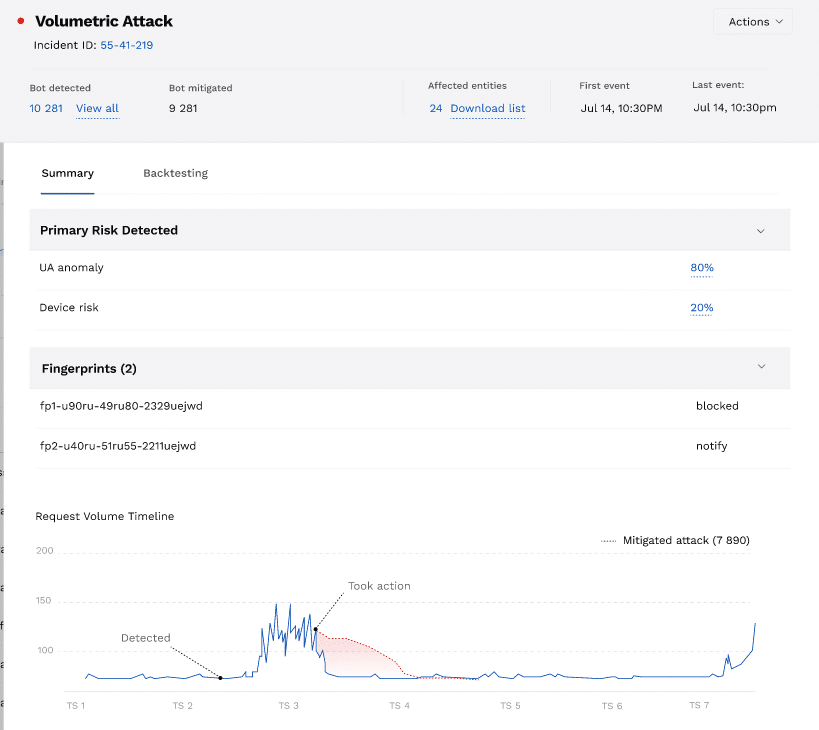
Task: Click the TS 3 axis label
Action: [288, 706]
